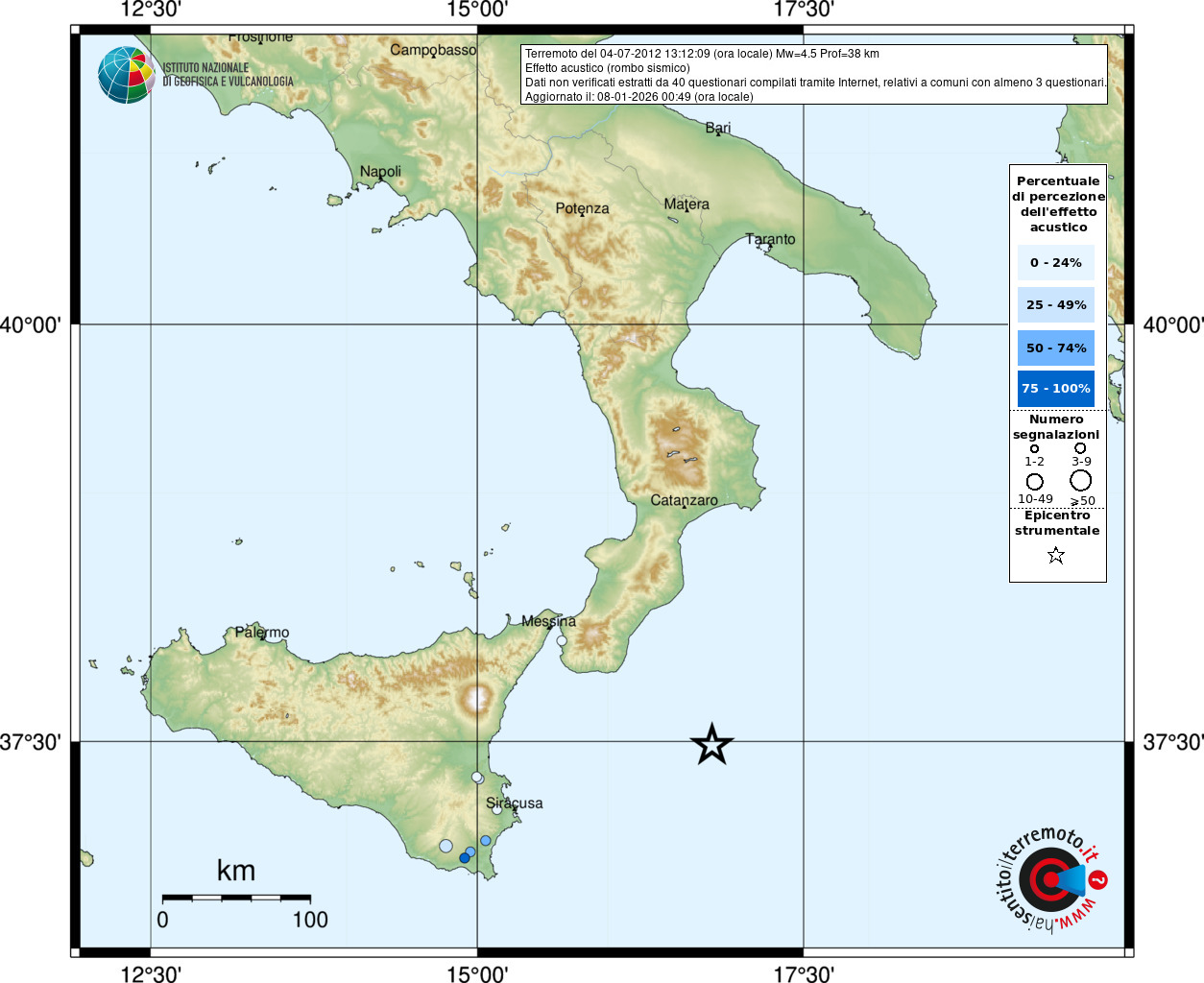
Task: Click the 'km' scale unit label
Action: (x=236, y=871)
